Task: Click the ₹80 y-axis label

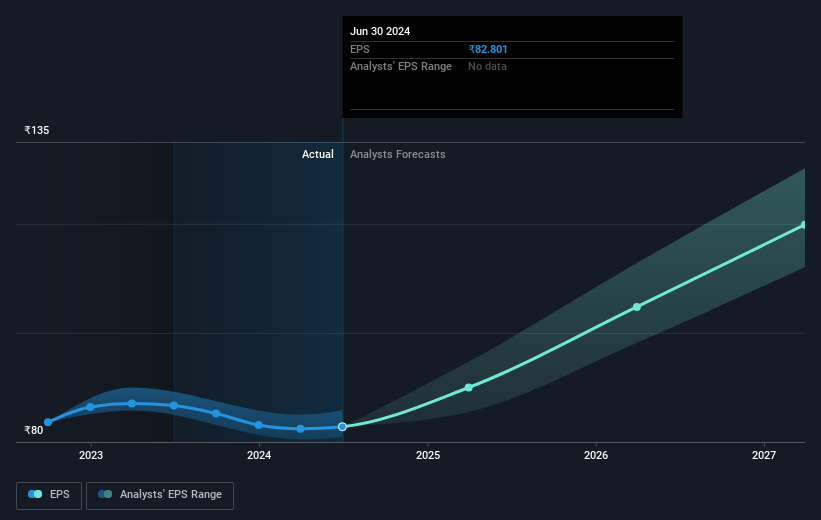Action: coord(34,430)
